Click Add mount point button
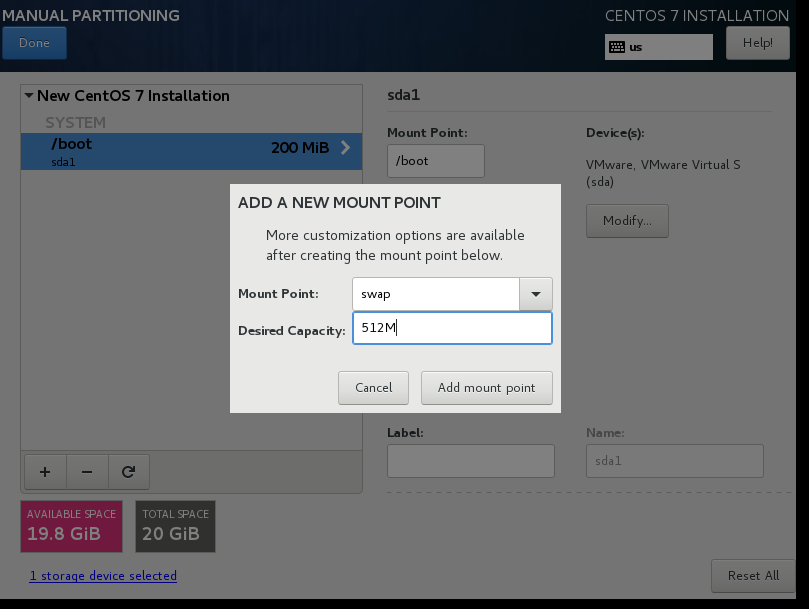 487,388
